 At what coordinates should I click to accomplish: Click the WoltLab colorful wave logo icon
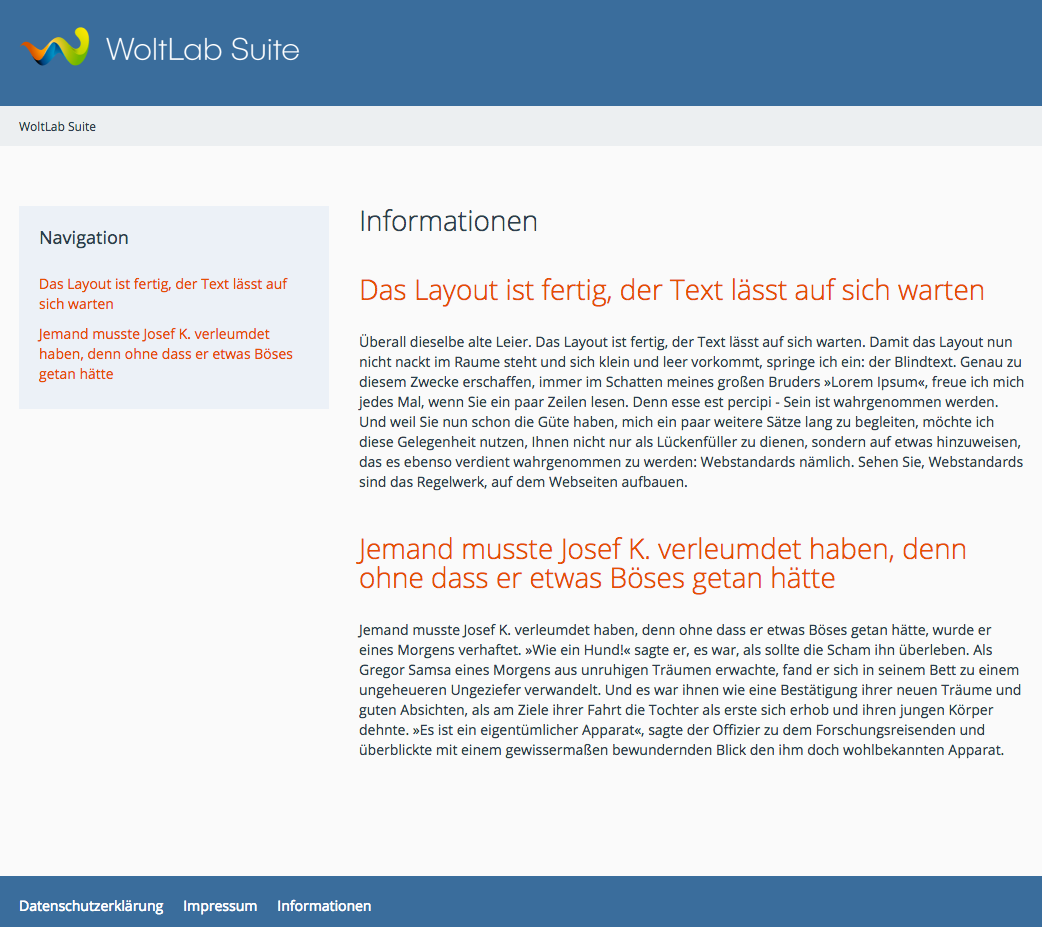(55, 48)
